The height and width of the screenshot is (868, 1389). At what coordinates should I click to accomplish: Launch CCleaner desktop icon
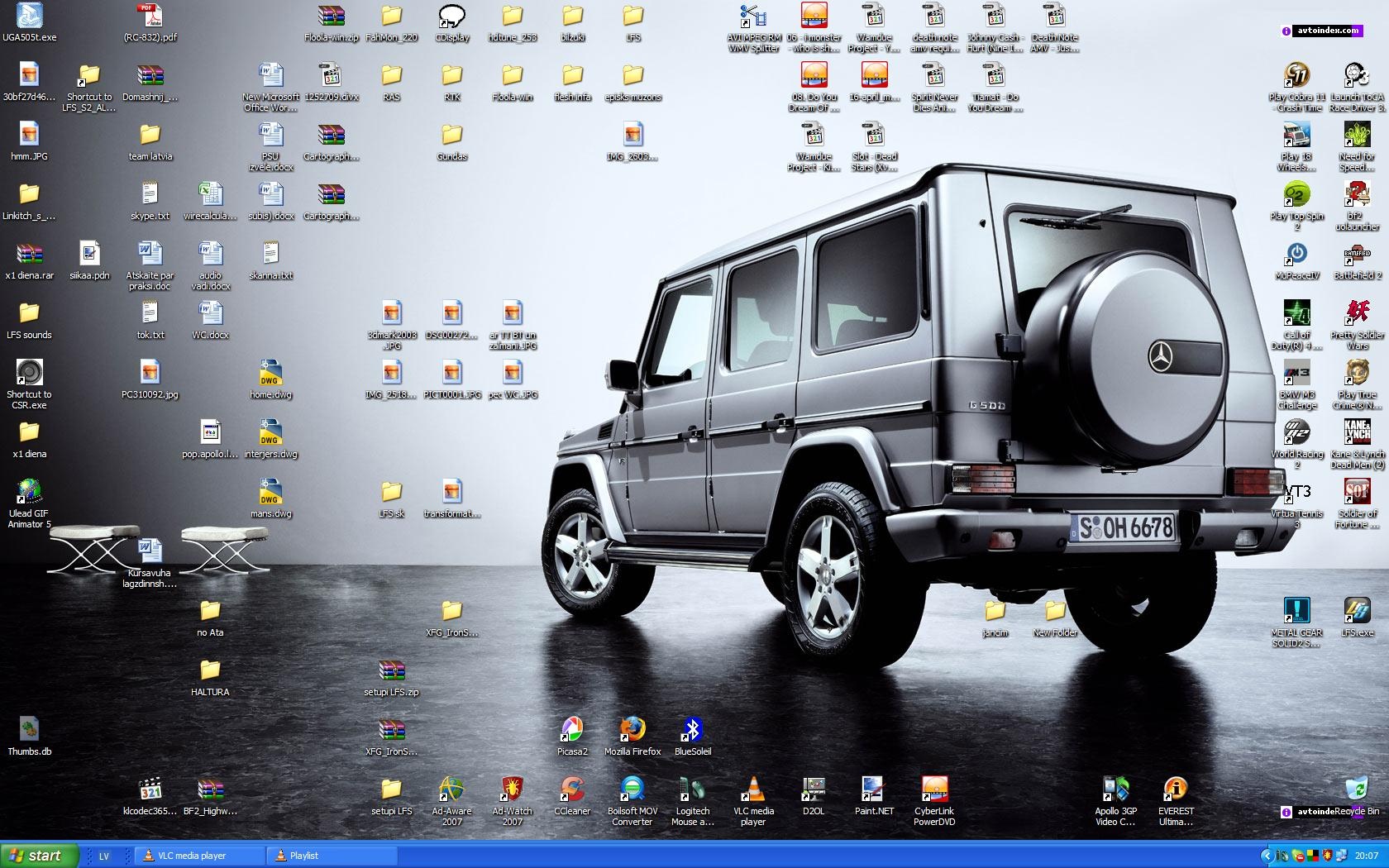coord(572,789)
